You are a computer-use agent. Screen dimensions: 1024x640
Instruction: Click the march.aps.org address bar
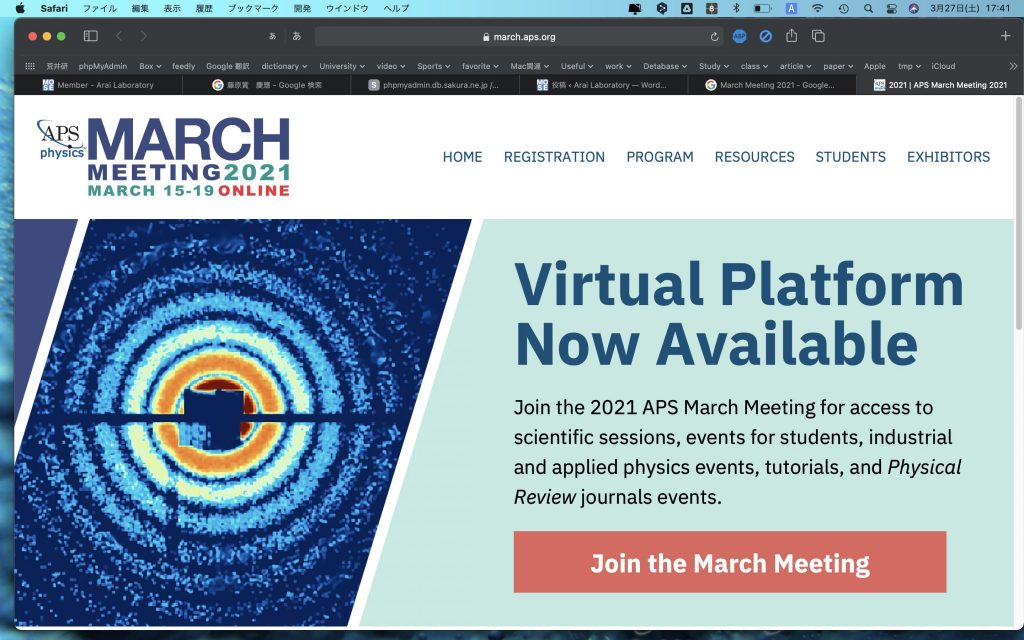tap(519, 37)
